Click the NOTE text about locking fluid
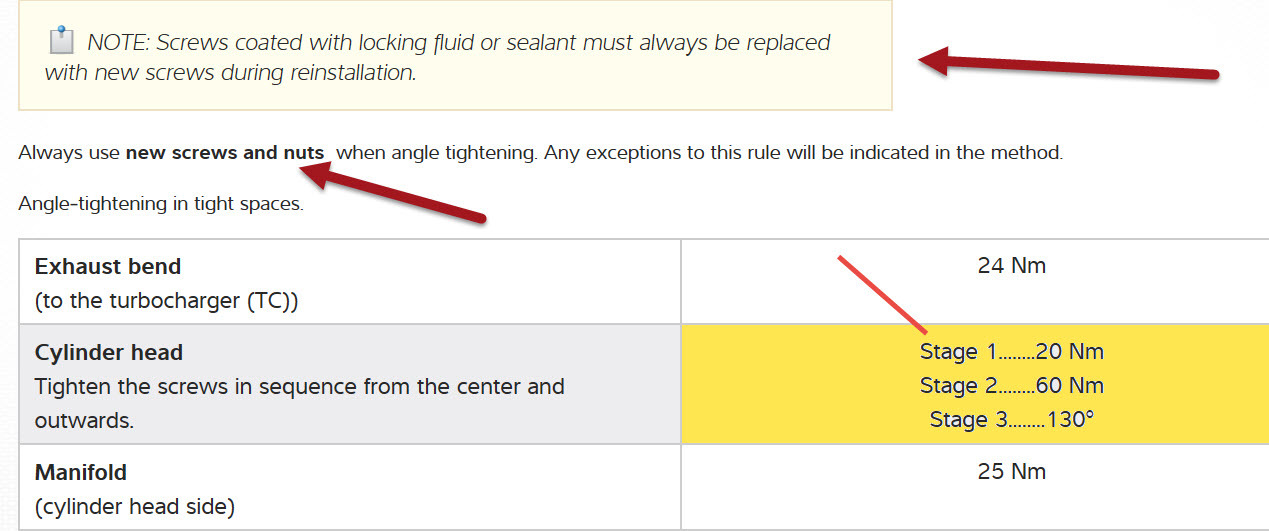Screen dimensions: 1269x531 pos(458,43)
